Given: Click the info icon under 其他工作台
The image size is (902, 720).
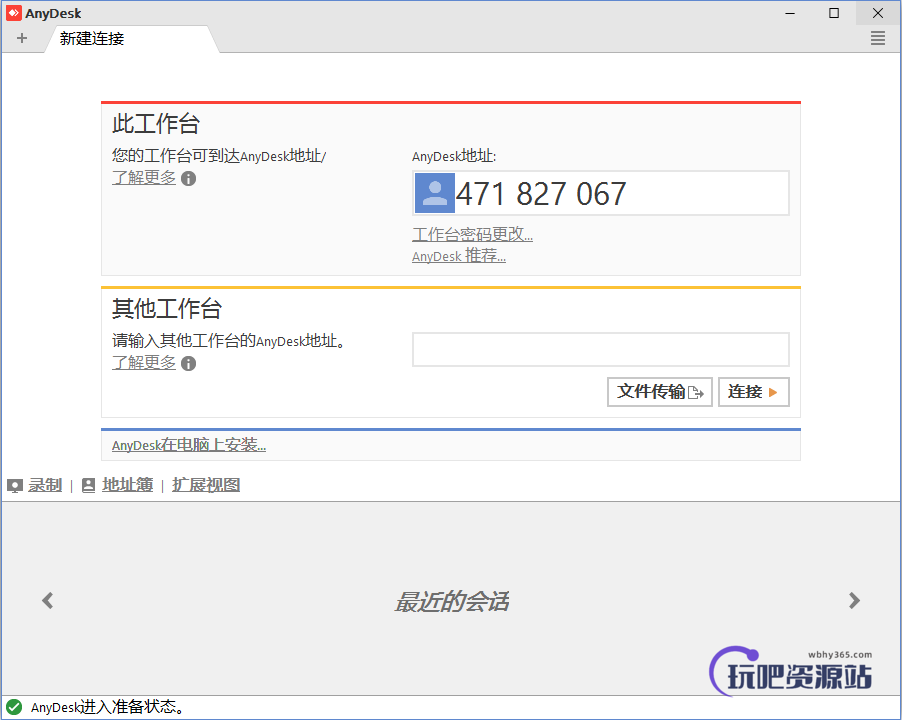Looking at the screenshot, I should click(189, 363).
